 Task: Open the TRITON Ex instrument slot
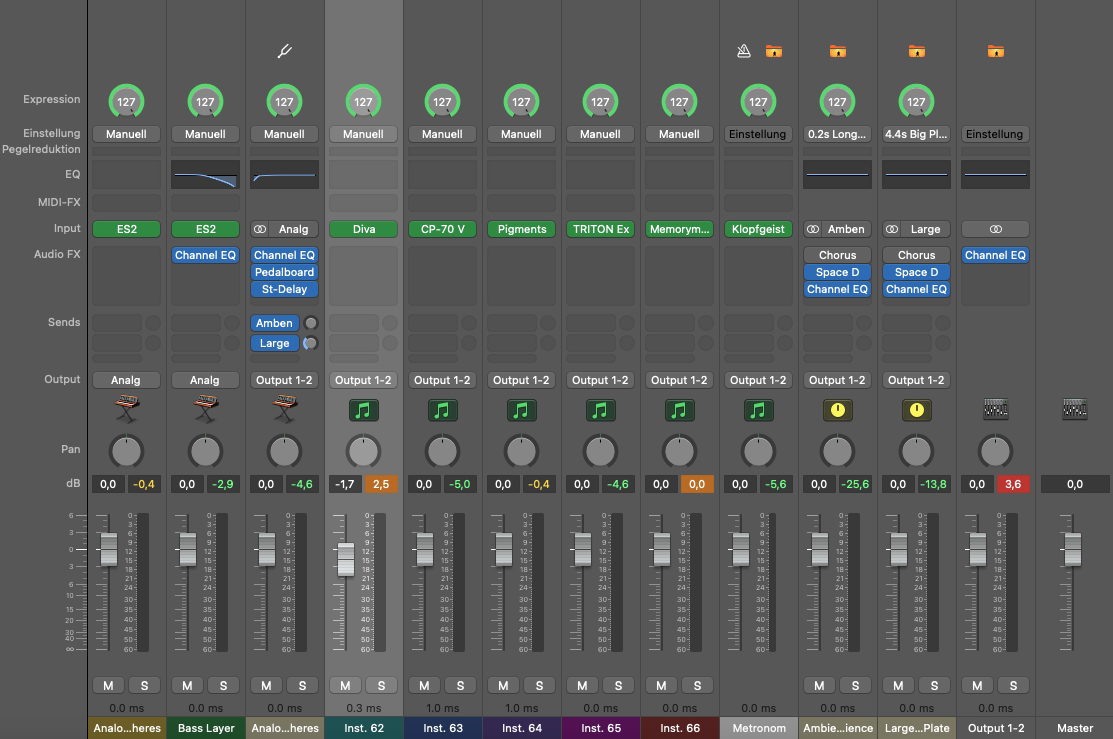tap(601, 229)
